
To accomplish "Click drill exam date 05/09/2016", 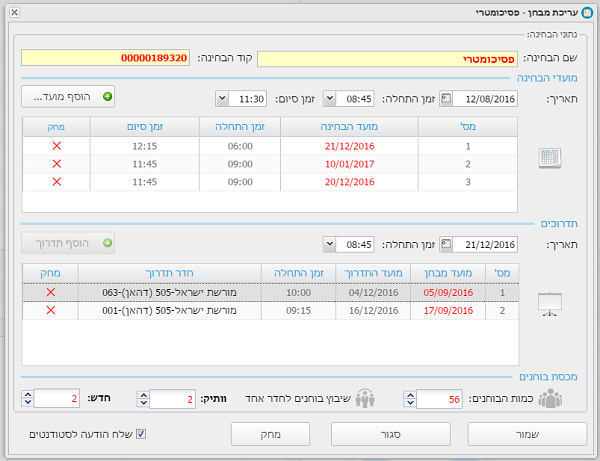I will [448, 293].
